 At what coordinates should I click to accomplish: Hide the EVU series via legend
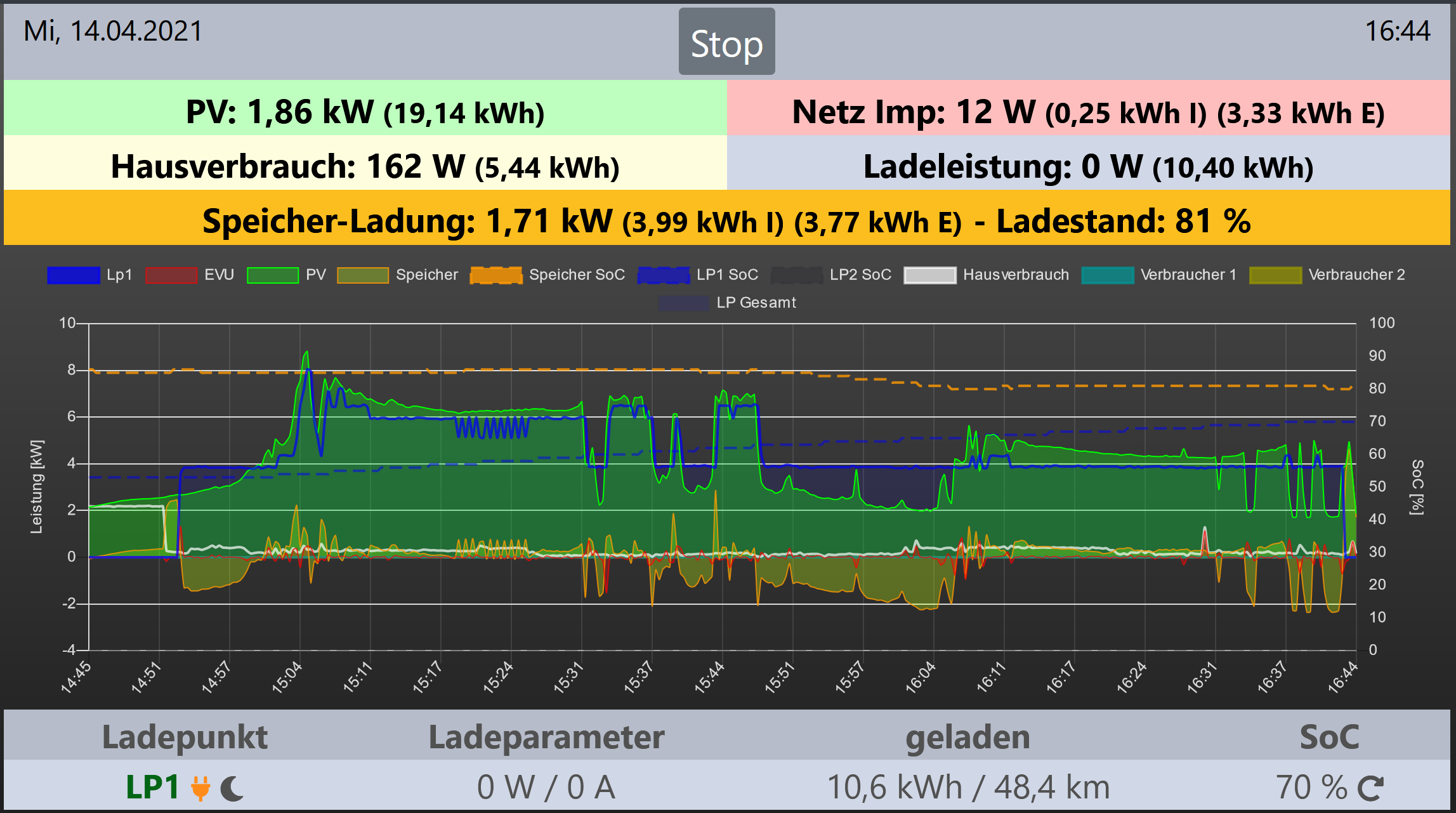click(x=171, y=275)
